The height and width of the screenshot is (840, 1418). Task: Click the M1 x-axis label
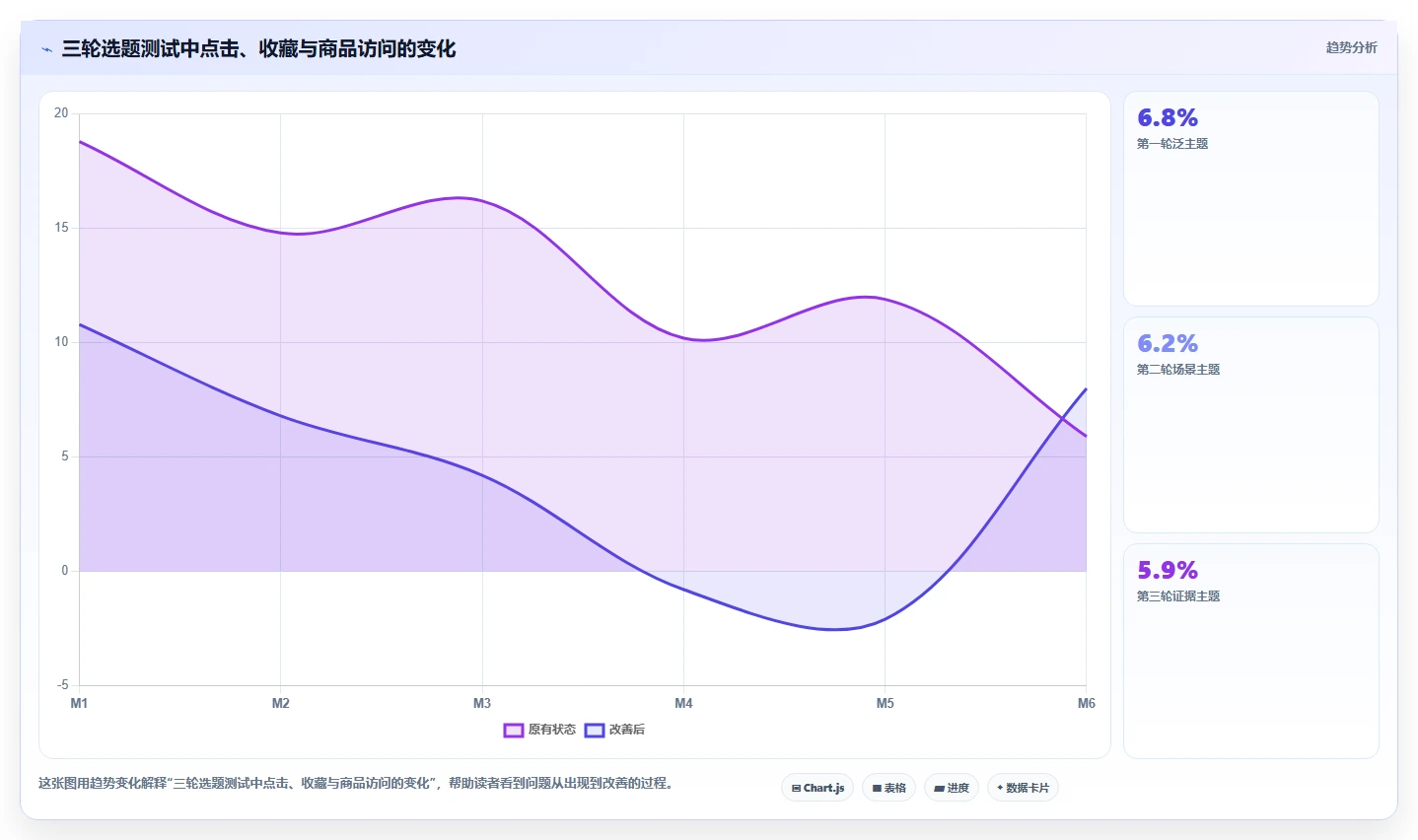click(79, 703)
